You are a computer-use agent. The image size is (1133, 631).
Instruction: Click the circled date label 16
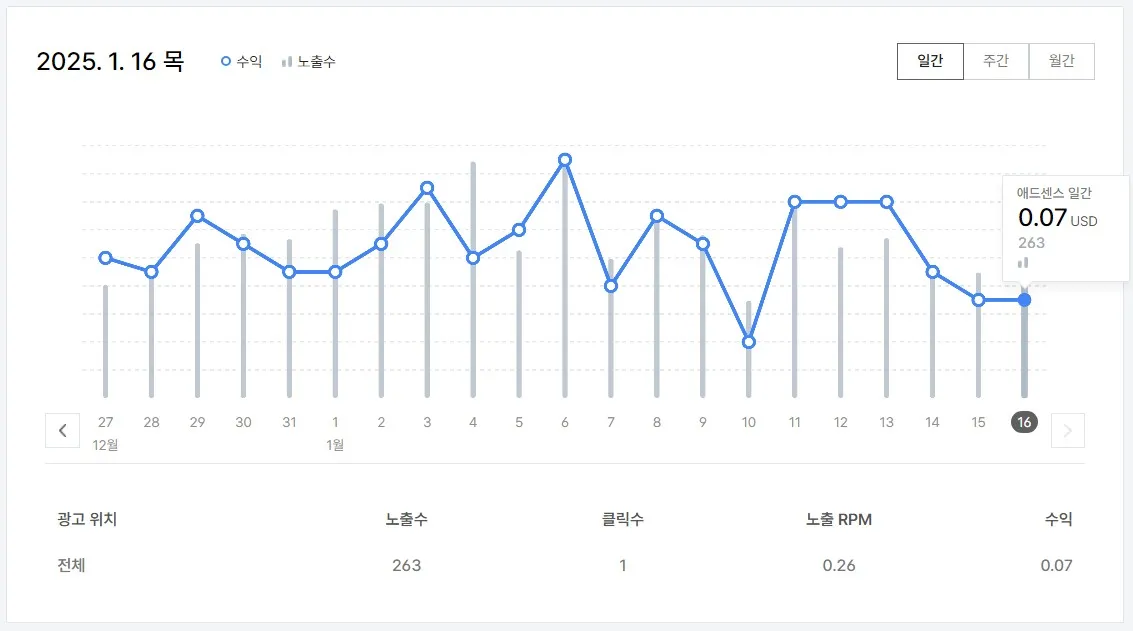point(1023,422)
